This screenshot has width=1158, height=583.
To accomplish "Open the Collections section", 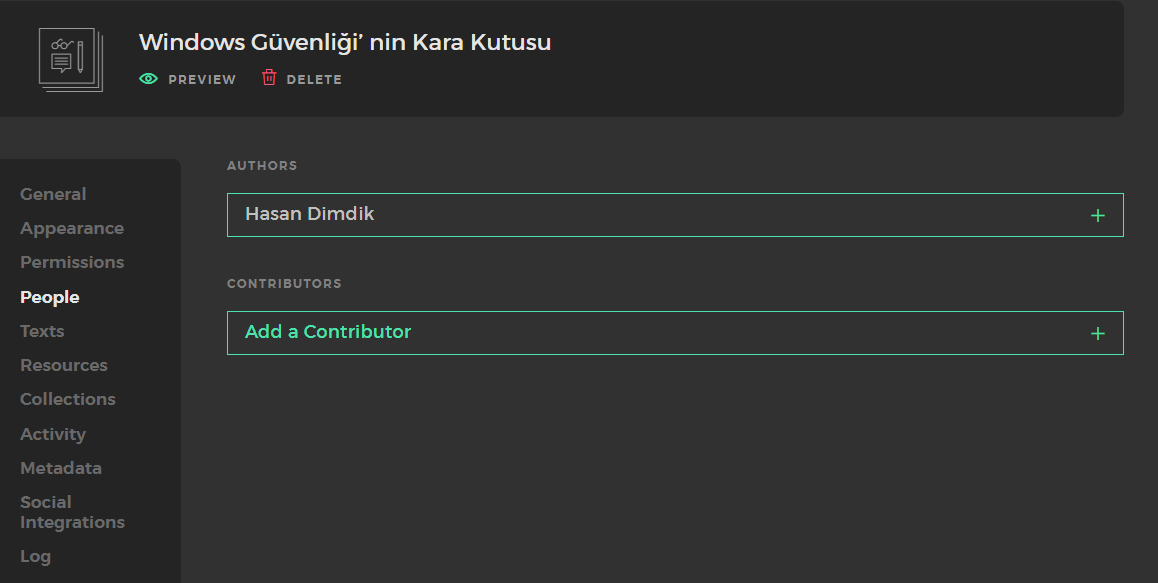I will tap(68, 399).
